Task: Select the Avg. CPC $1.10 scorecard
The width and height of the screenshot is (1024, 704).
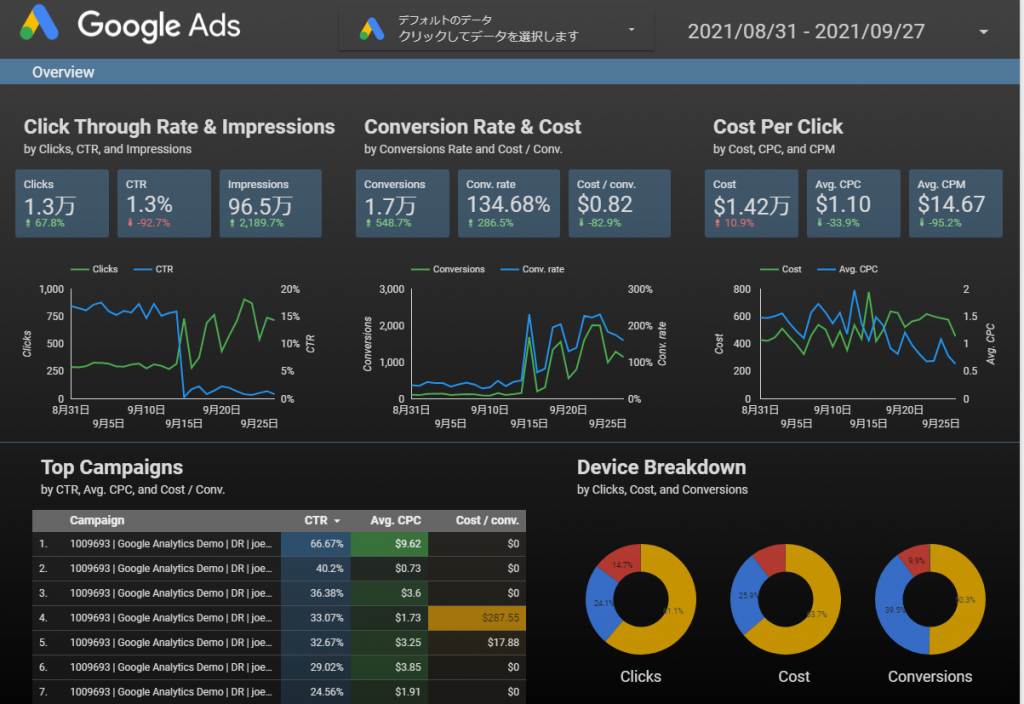Action: 854,203
